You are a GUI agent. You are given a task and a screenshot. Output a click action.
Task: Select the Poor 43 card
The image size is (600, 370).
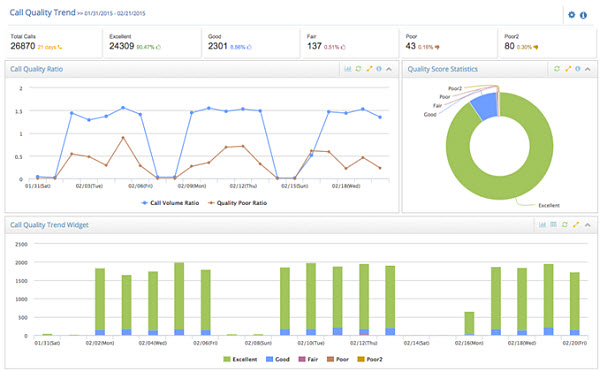(448, 42)
